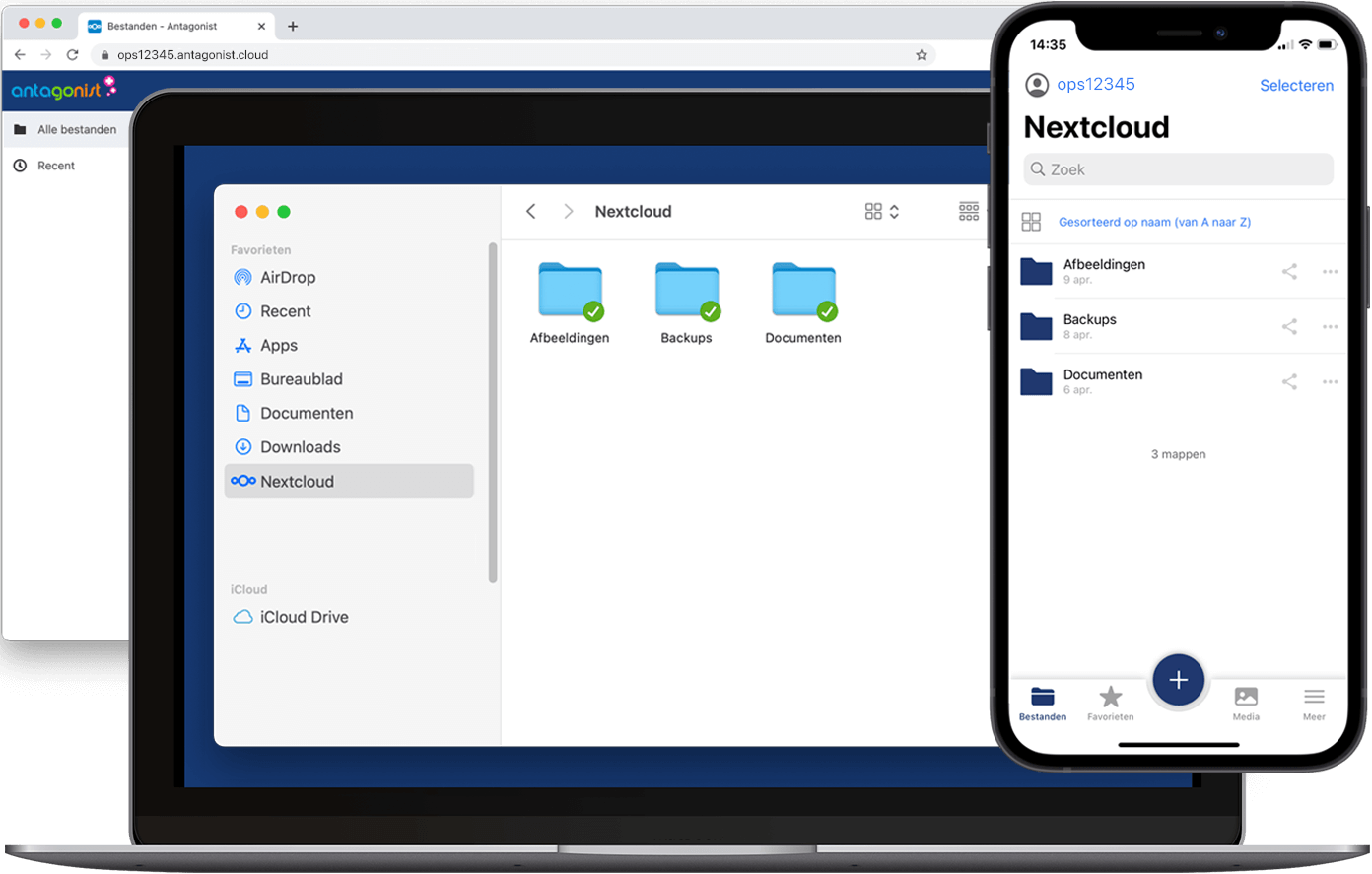Toggle grid view icon on phone
Image resolution: width=1372 pixels, height=874 pixels.
(x=1031, y=222)
